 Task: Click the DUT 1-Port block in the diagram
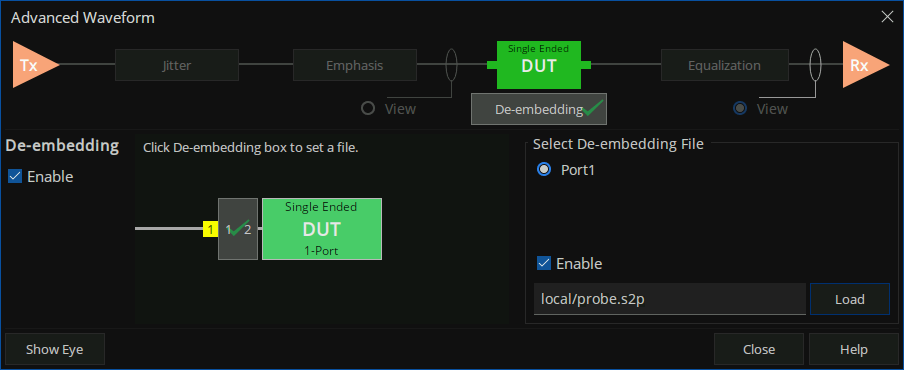(322, 229)
